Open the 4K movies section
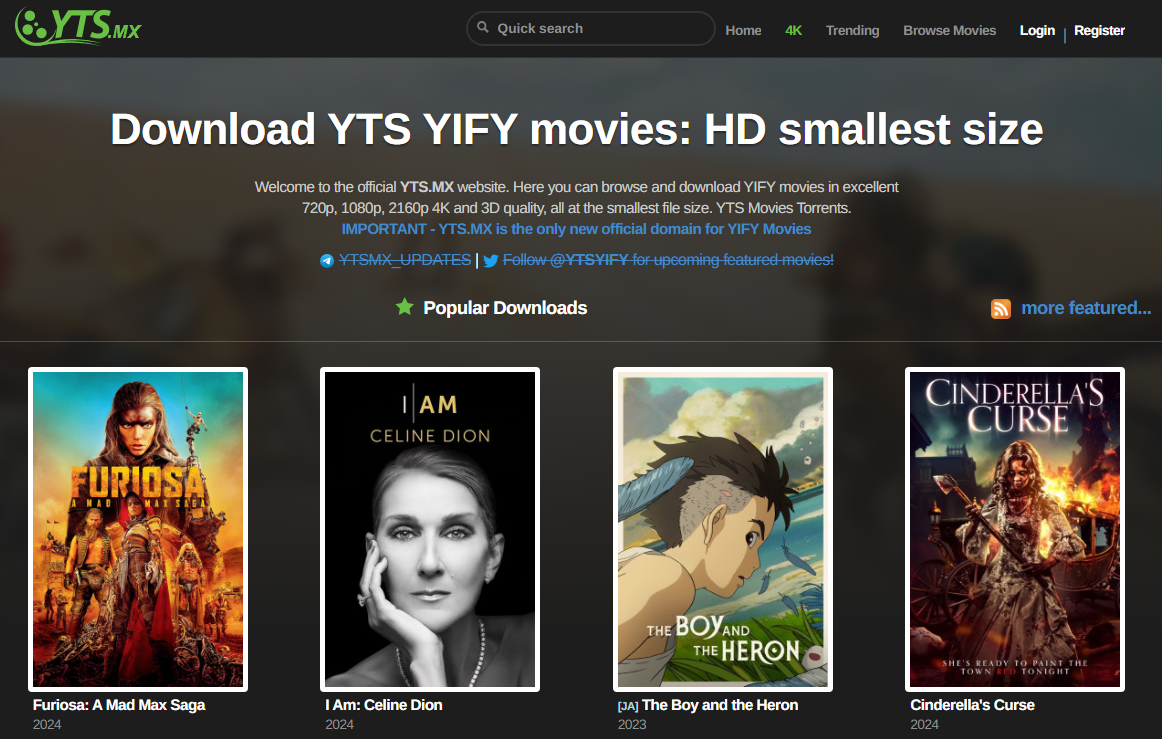 click(794, 30)
